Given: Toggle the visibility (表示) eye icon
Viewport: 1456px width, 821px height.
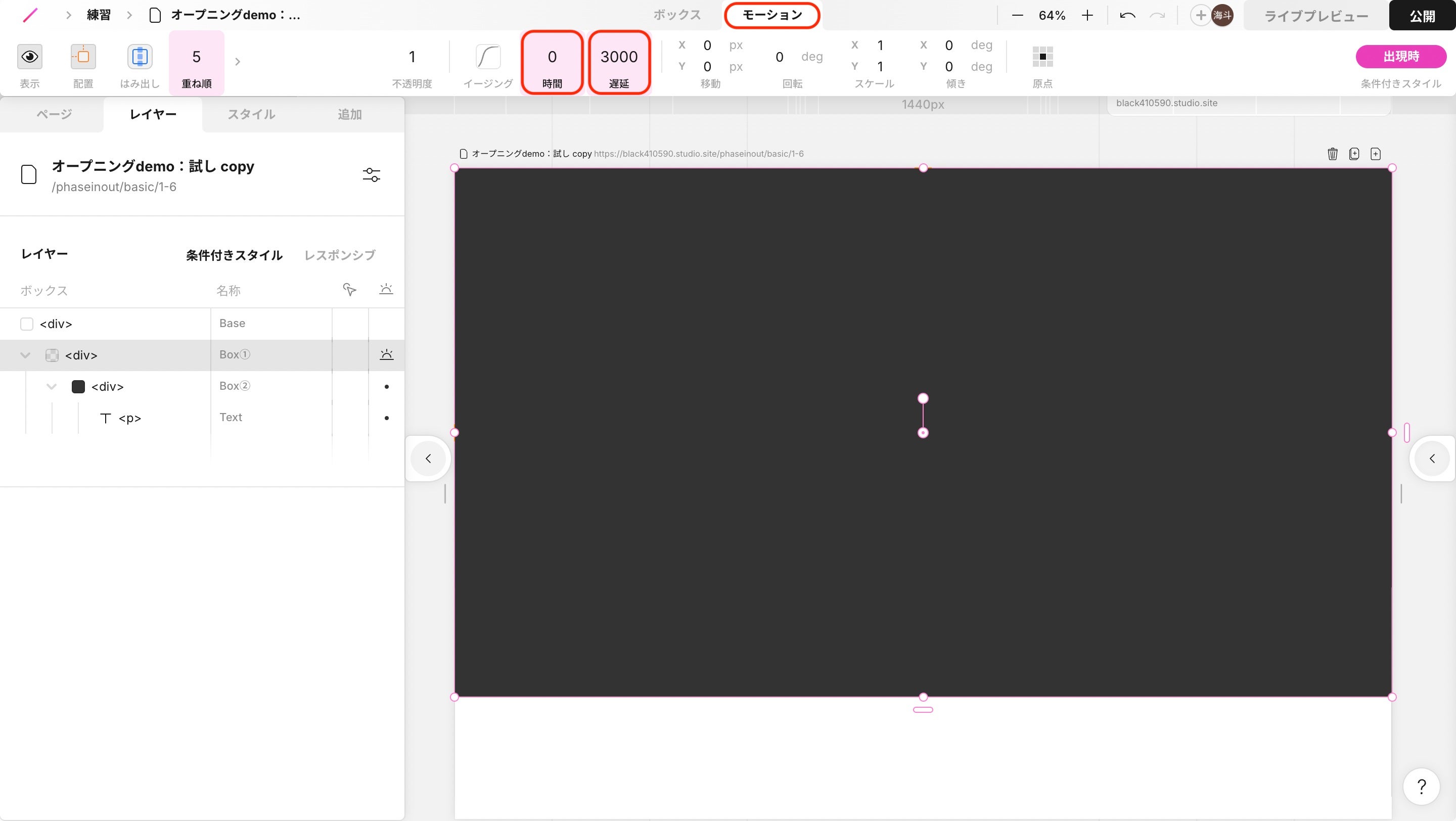Looking at the screenshot, I should click(x=29, y=57).
